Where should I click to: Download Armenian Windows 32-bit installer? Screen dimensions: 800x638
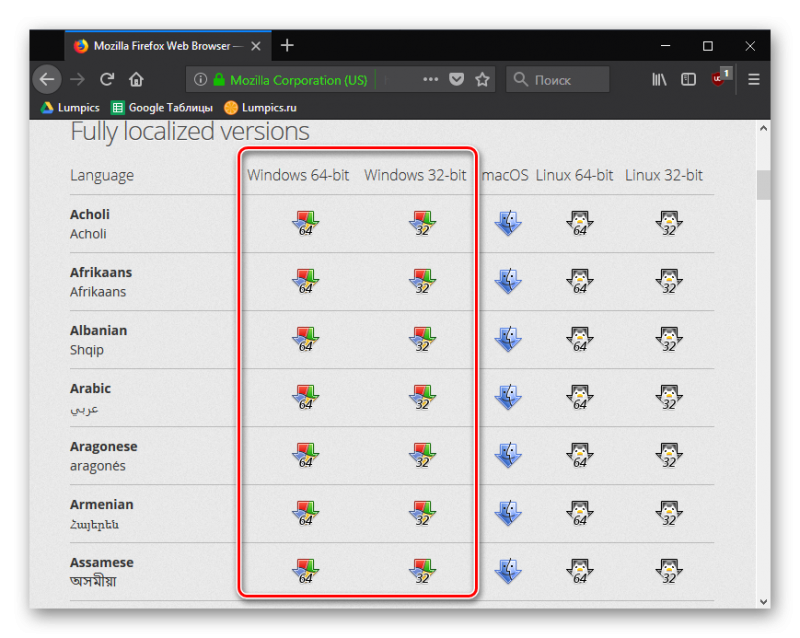pos(422,513)
